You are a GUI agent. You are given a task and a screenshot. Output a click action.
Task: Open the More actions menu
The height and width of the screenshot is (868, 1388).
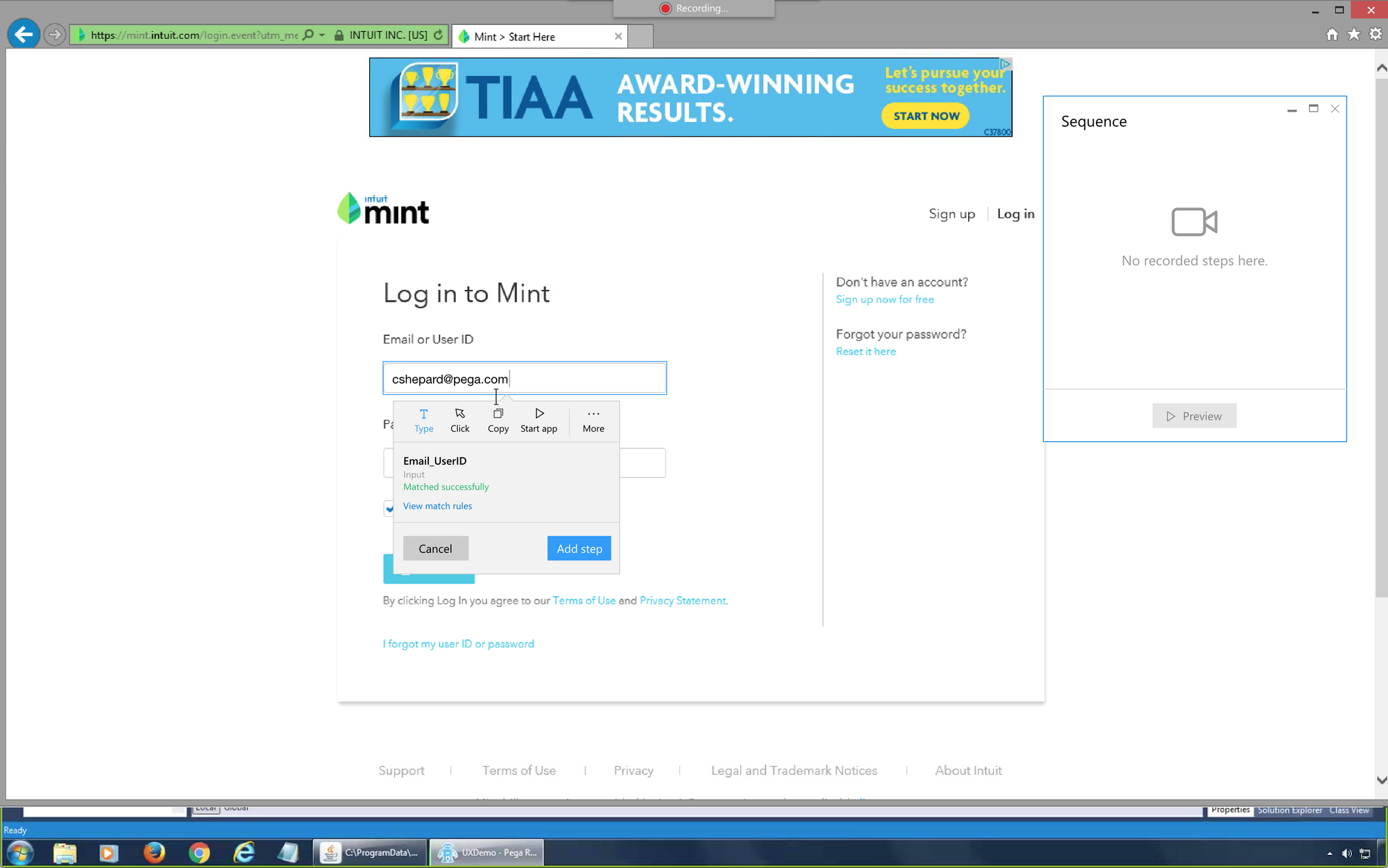593,420
